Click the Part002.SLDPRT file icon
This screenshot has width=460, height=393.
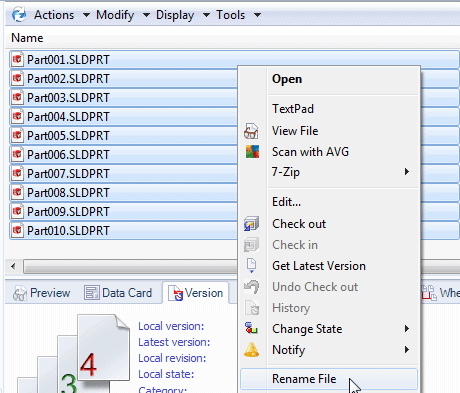pyautogui.click(x=17, y=79)
